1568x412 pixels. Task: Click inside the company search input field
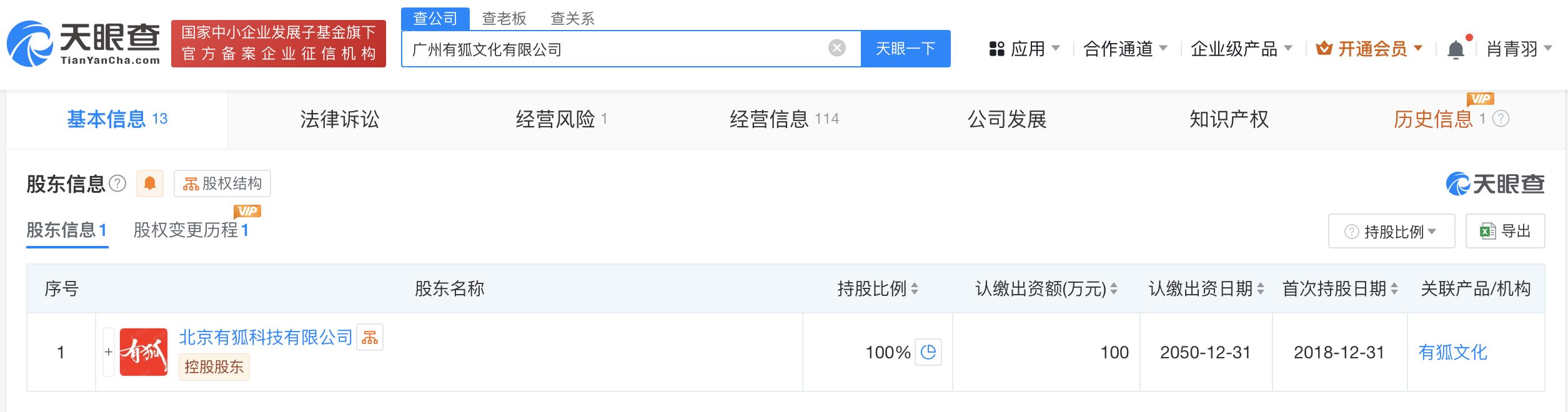click(x=625, y=48)
